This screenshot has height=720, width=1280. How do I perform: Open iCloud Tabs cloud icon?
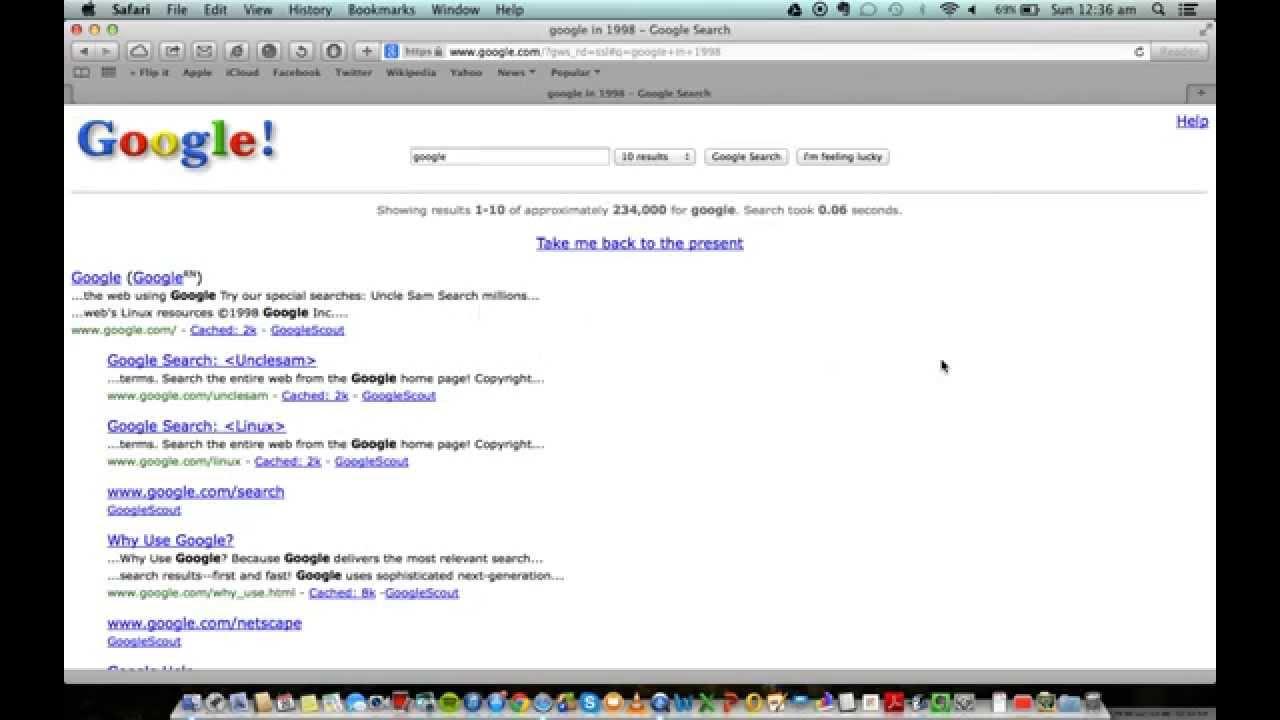[140, 51]
